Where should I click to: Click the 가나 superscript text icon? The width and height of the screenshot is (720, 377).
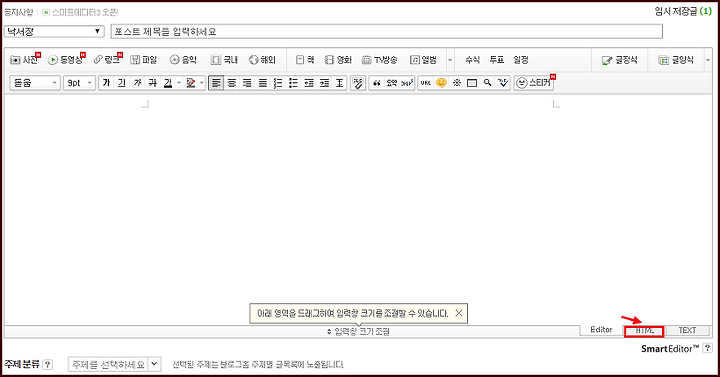pos(407,83)
